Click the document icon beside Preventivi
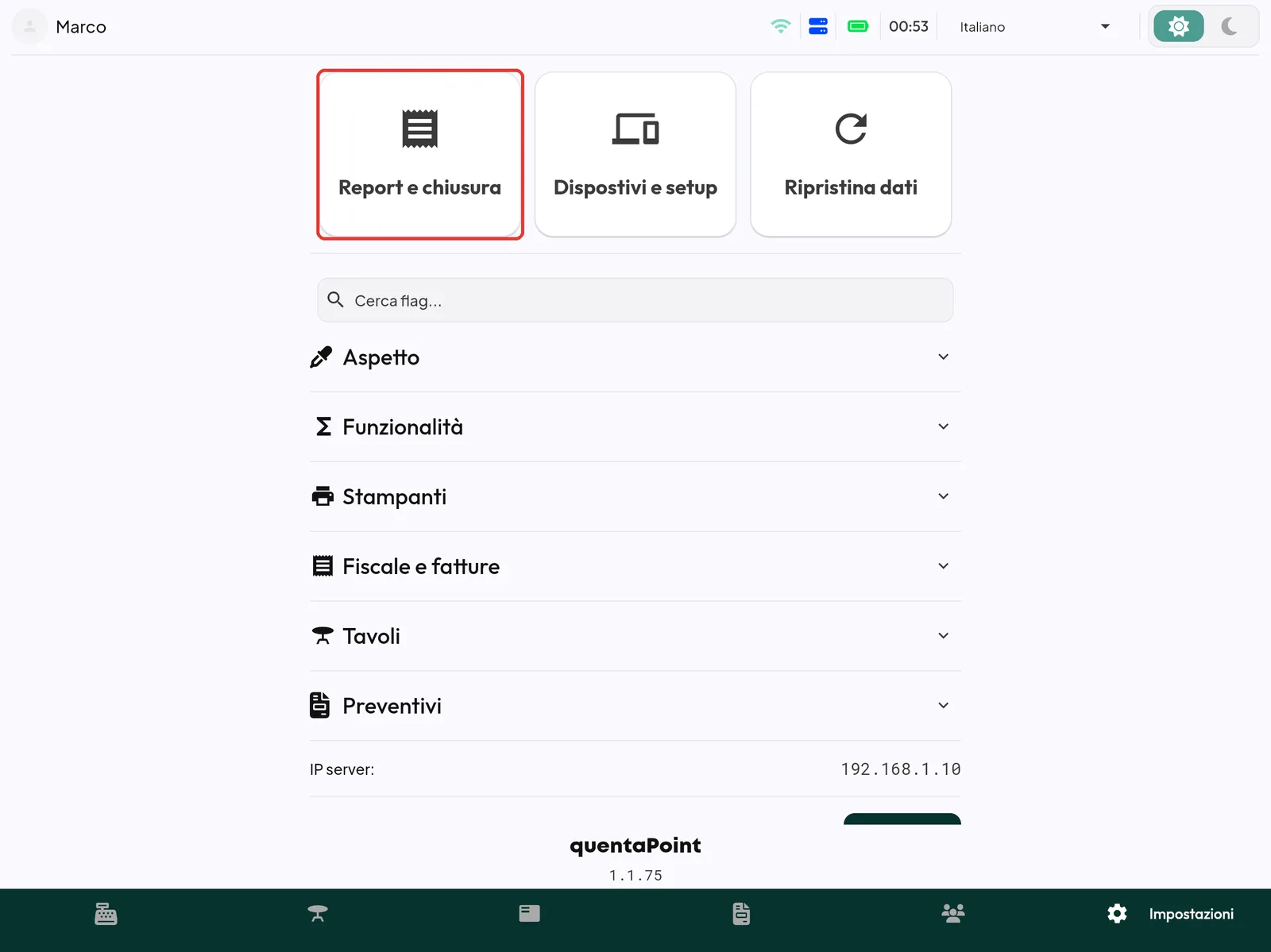The image size is (1271, 952). point(319,705)
